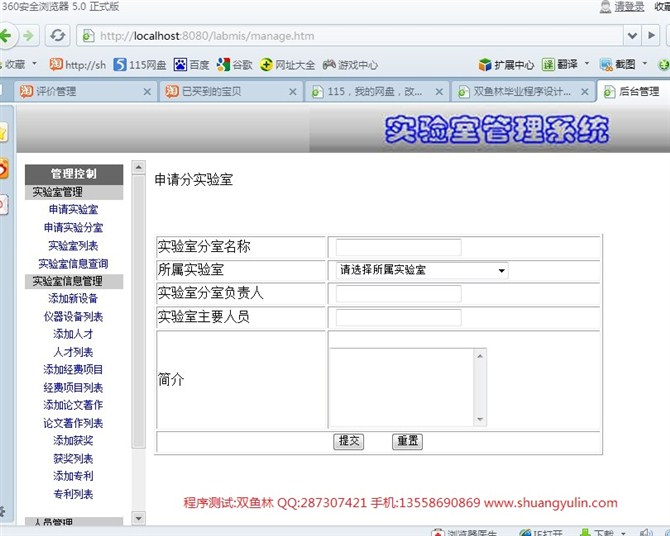Open the 添加经费项目 menu link

(73, 369)
